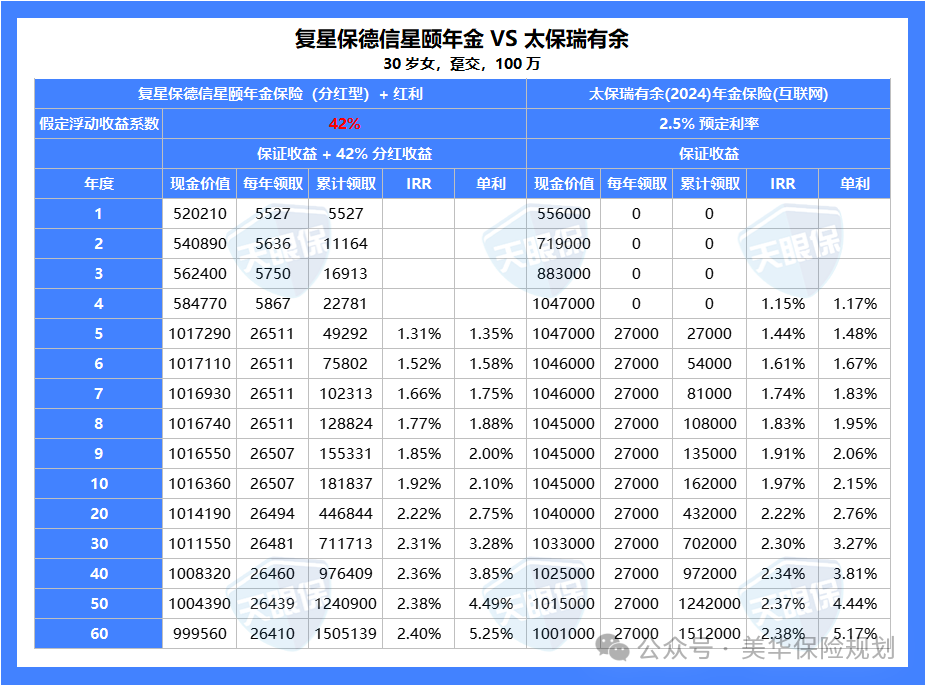Click the WeChat logo in the bottom watermark
925x685 pixels.
coord(615,649)
